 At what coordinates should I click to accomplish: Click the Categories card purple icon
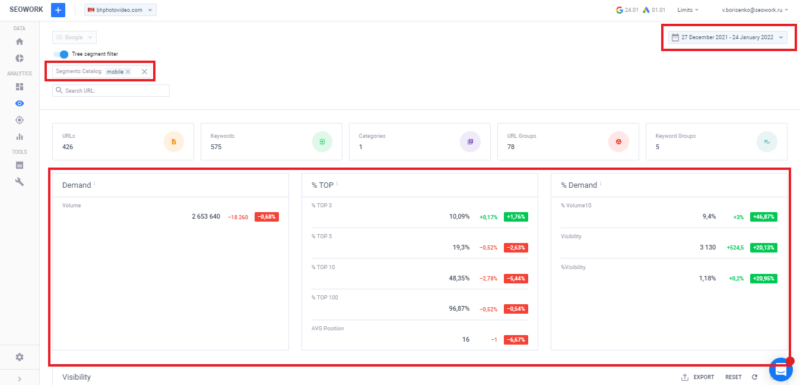click(470, 142)
